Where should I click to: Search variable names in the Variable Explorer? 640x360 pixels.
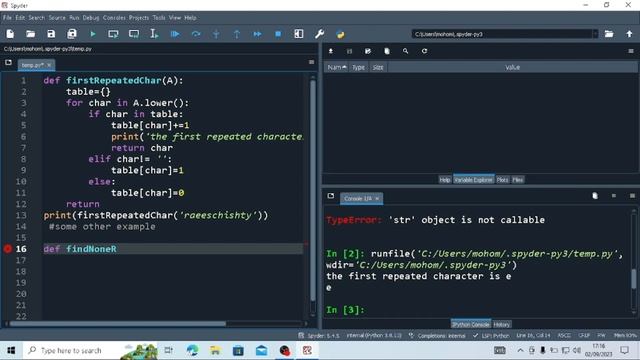coord(405,51)
